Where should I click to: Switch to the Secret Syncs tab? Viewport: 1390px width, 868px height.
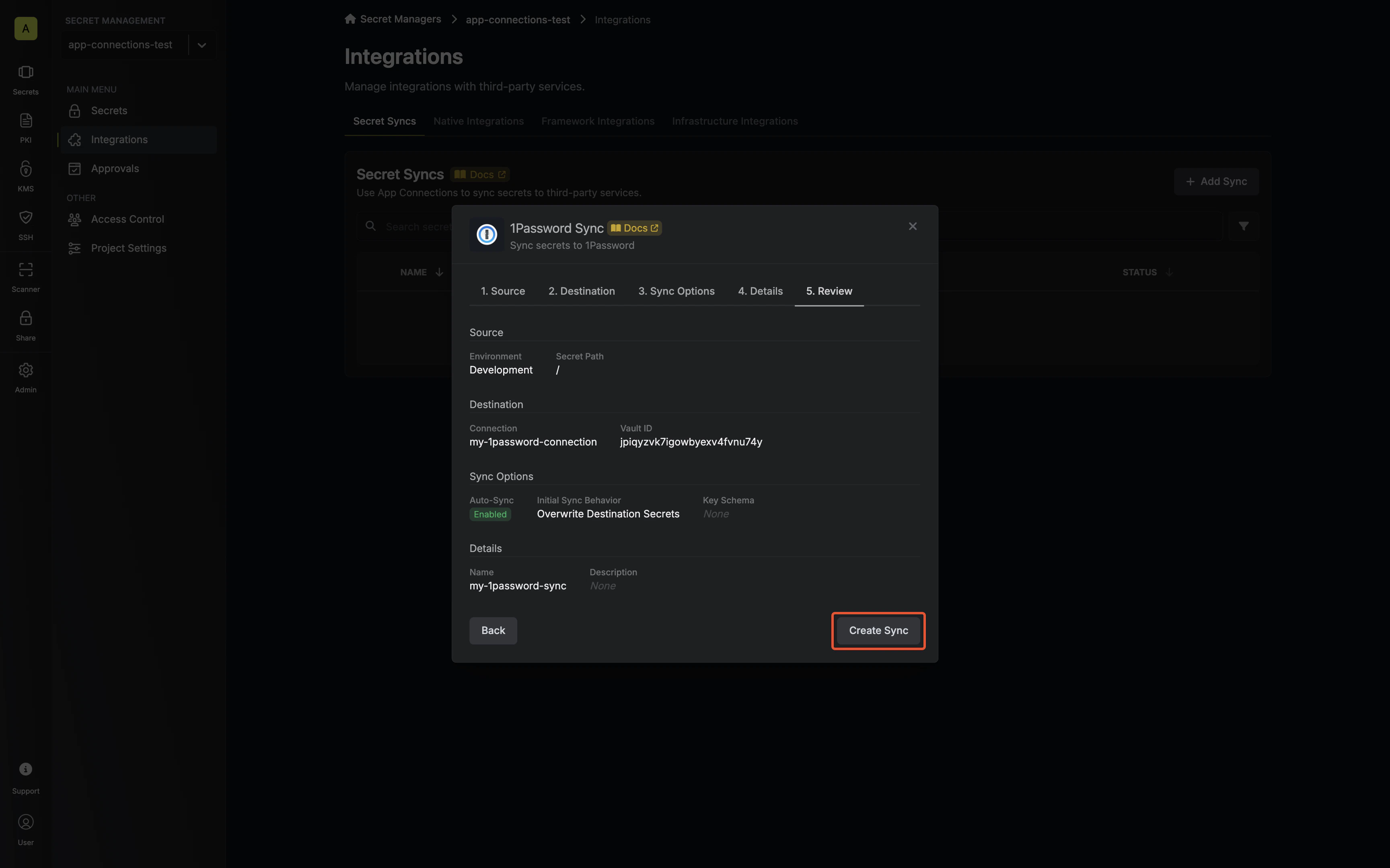tap(384, 121)
